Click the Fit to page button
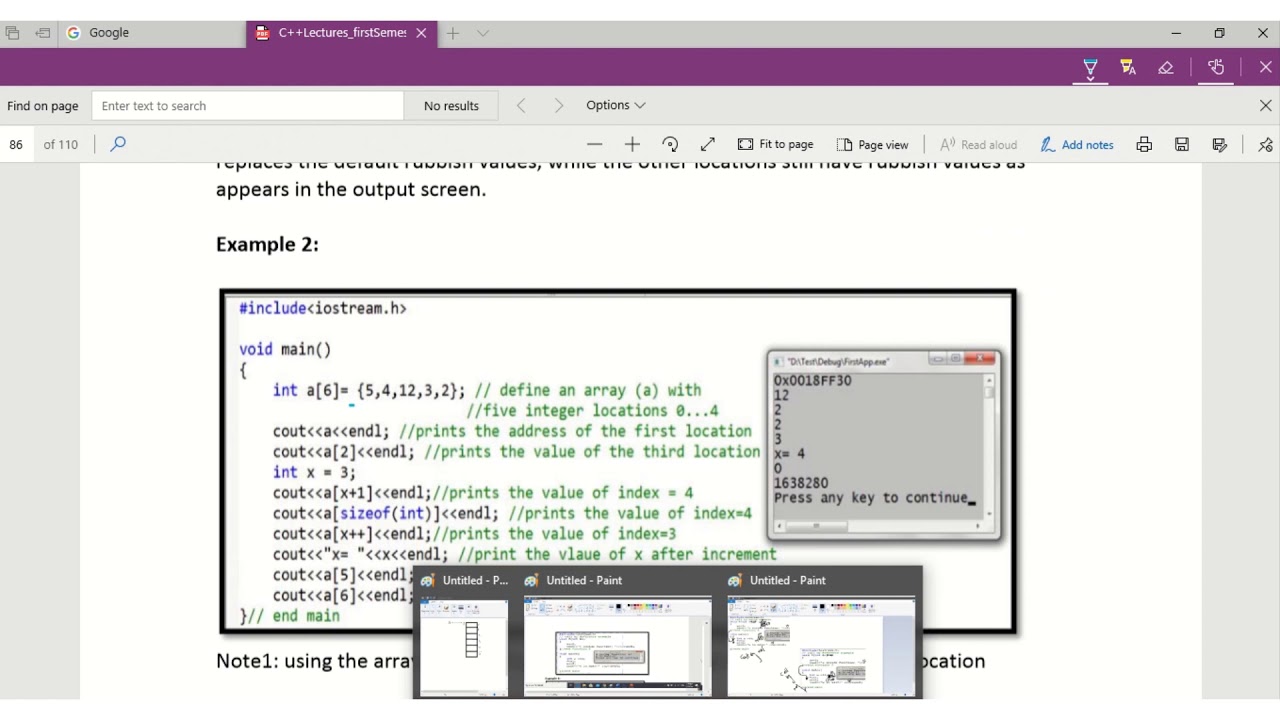 pyautogui.click(x=776, y=144)
